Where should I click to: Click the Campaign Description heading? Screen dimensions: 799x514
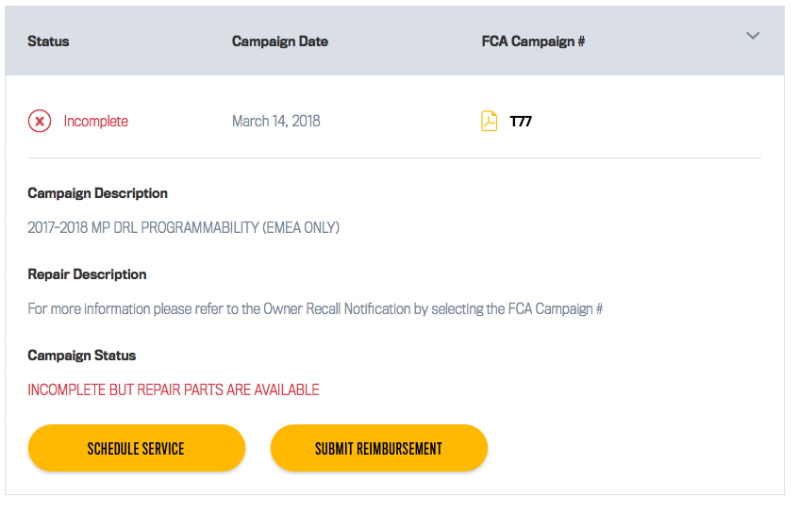click(97, 193)
